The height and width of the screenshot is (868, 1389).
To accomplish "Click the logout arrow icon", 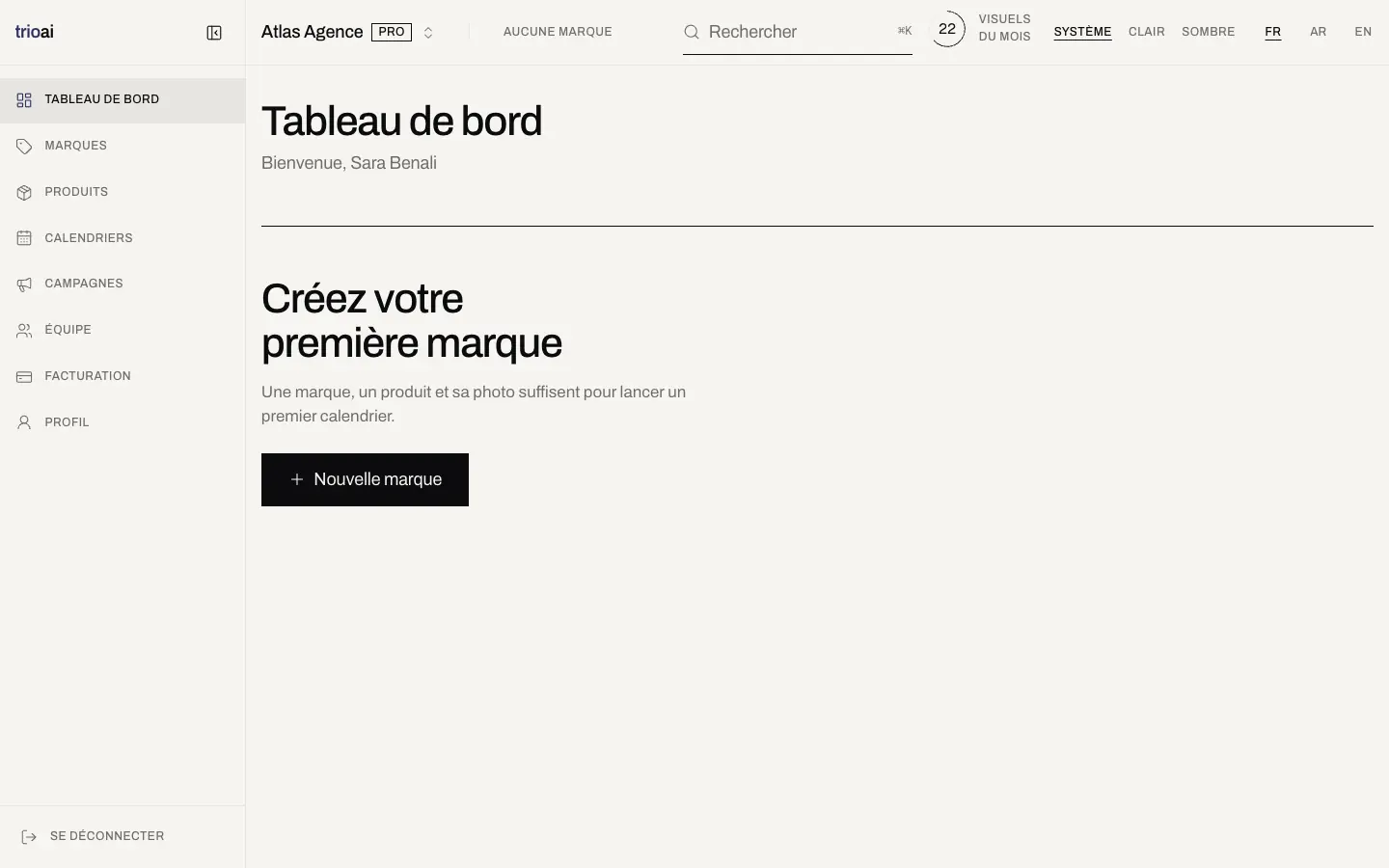I will coord(29,837).
